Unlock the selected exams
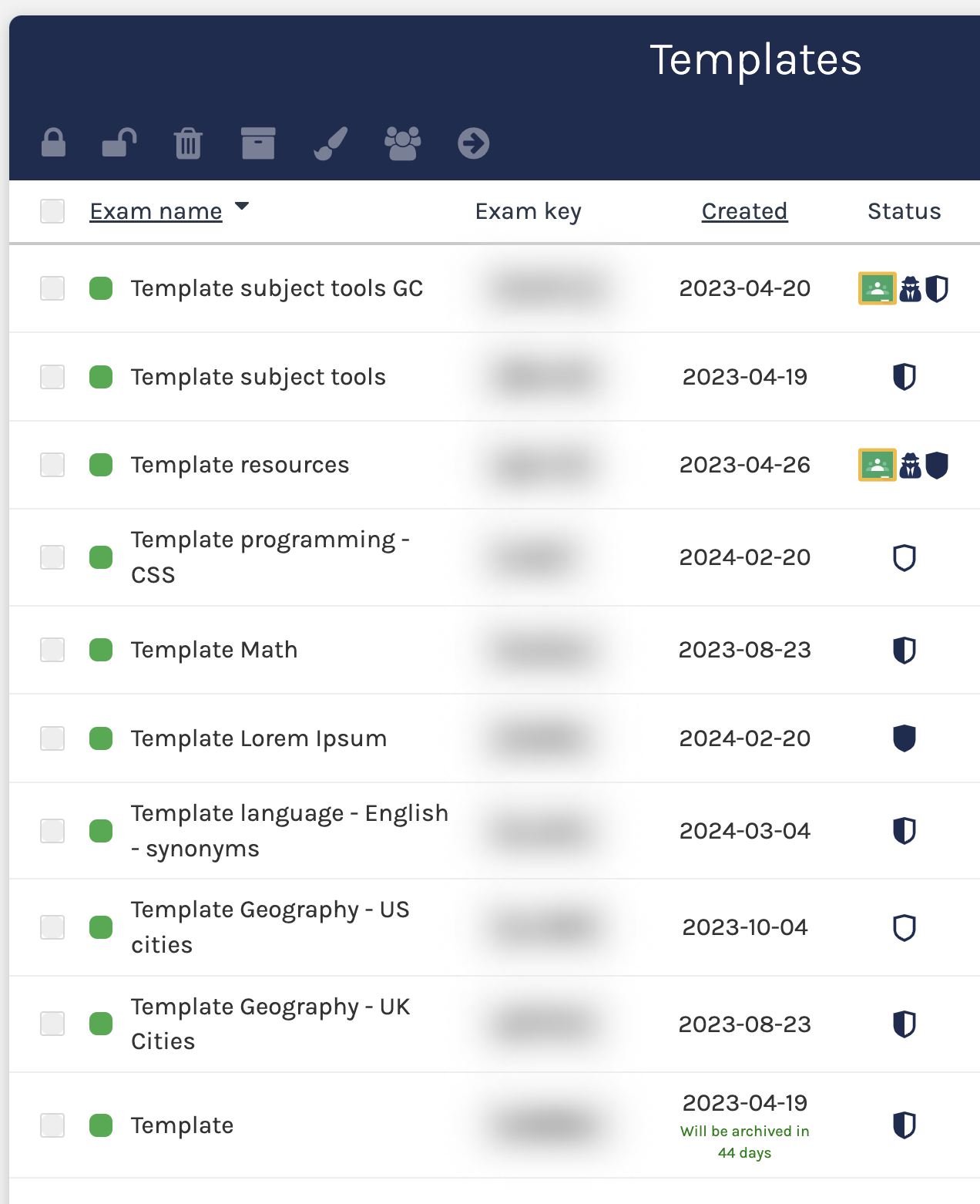 (x=118, y=143)
